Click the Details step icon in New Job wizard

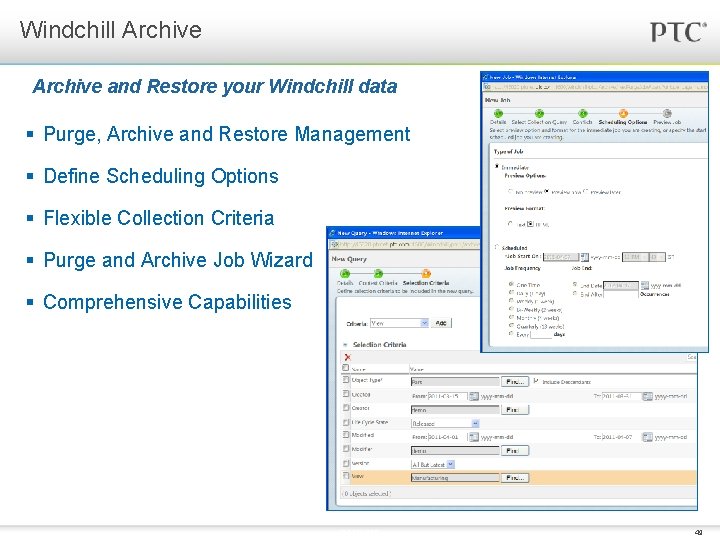[x=498, y=113]
